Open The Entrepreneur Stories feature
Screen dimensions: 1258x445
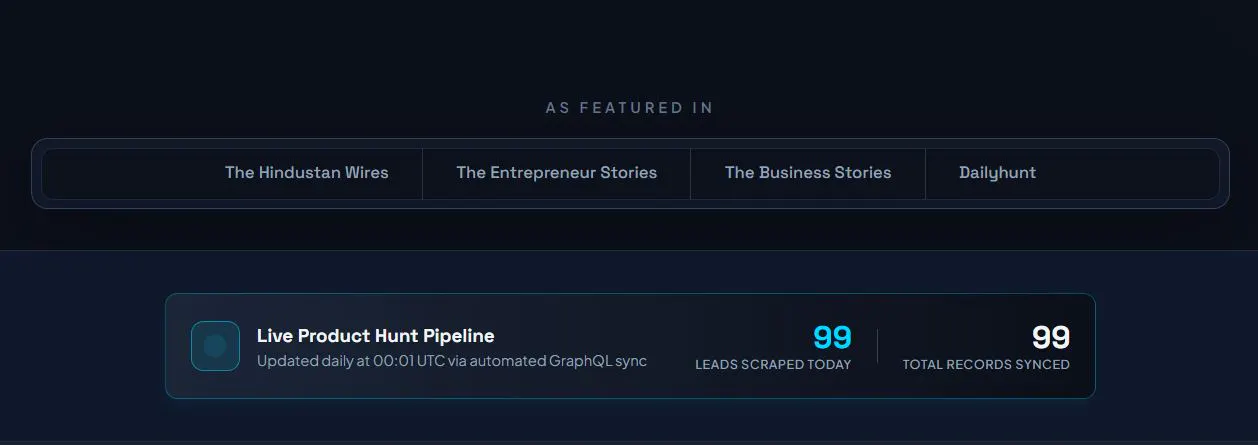pyautogui.click(x=556, y=172)
